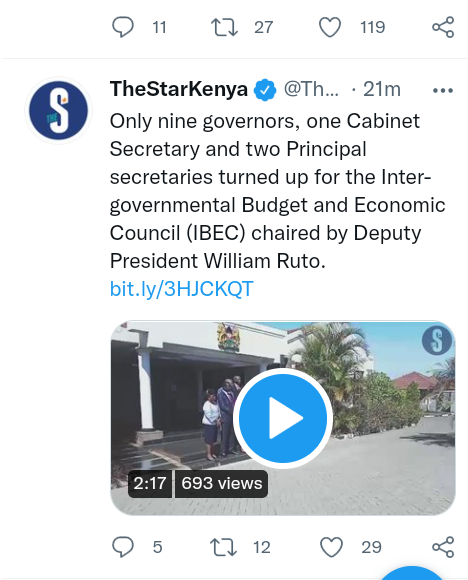Image resolution: width=468 pixels, height=580 pixels.
Task: Reply to TheStarKenya IBEC tweet
Action: tap(123, 547)
